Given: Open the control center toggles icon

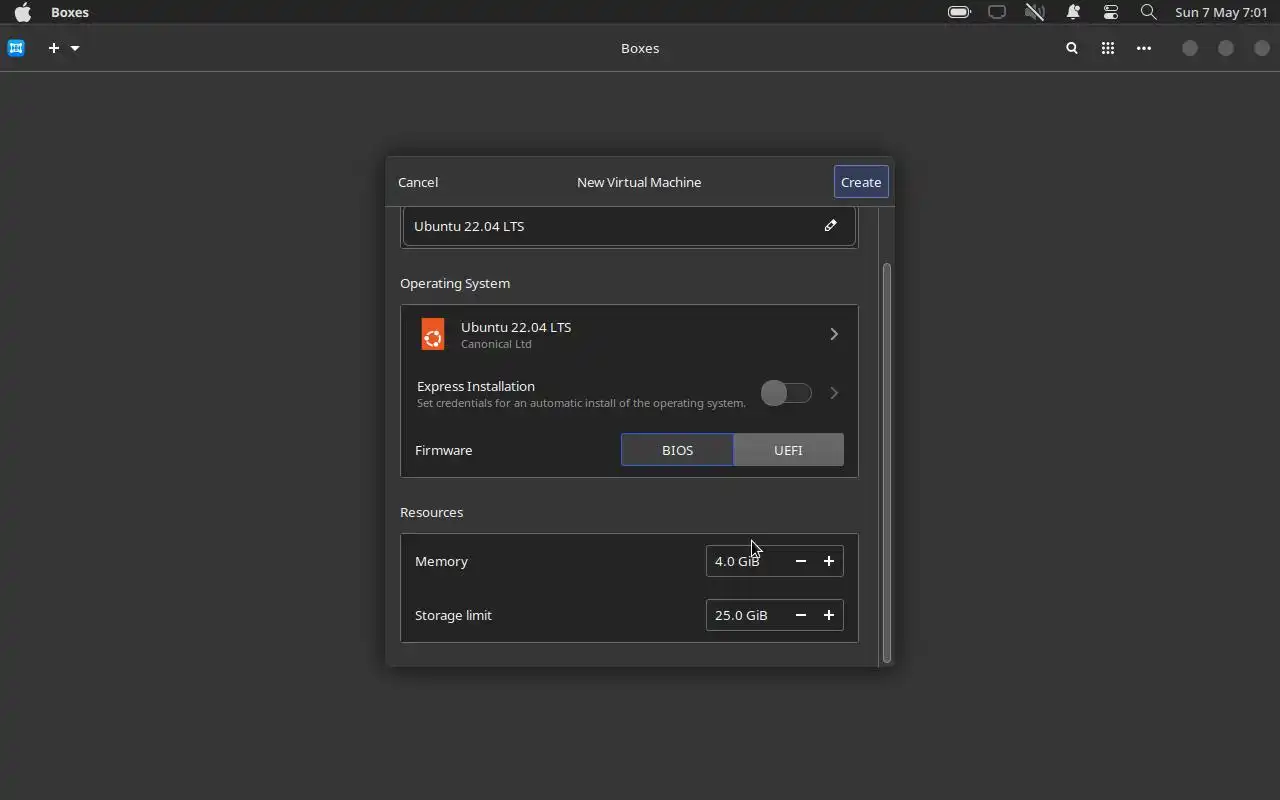Looking at the screenshot, I should tap(1111, 12).
